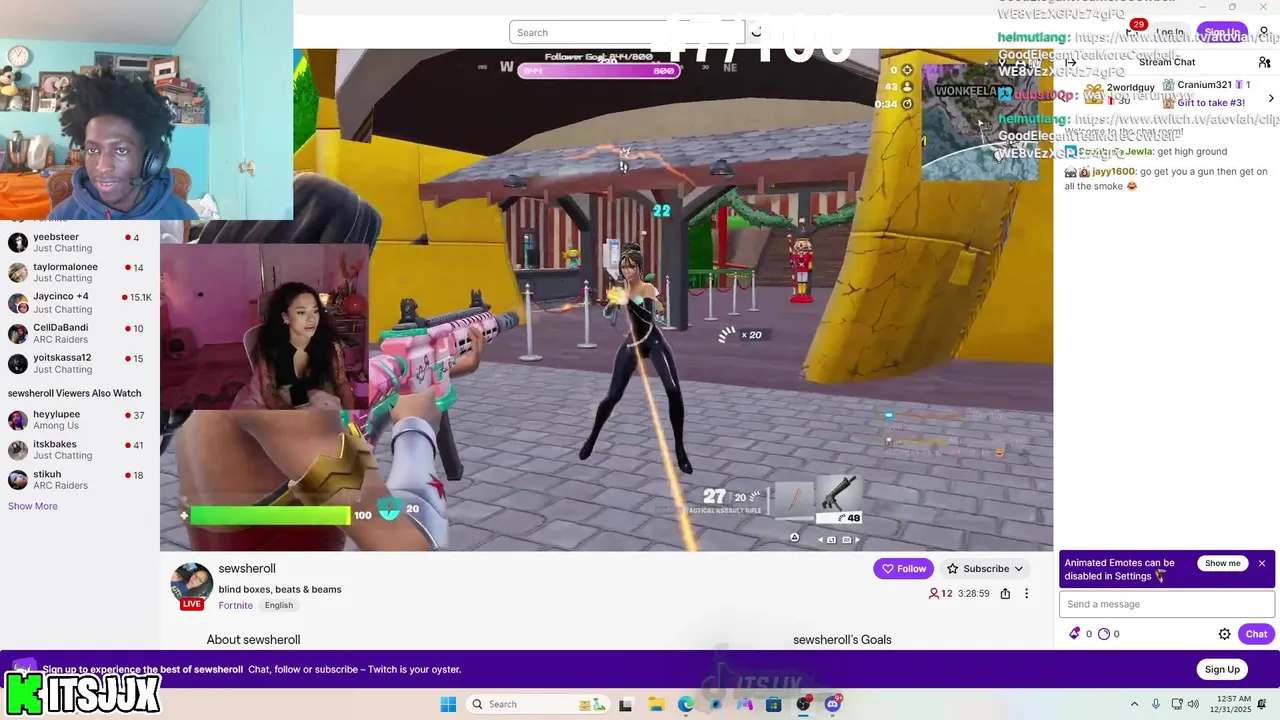This screenshot has height=720, width=1280.
Task: Click the top bar Sign Up button
Action: pos(1221,32)
